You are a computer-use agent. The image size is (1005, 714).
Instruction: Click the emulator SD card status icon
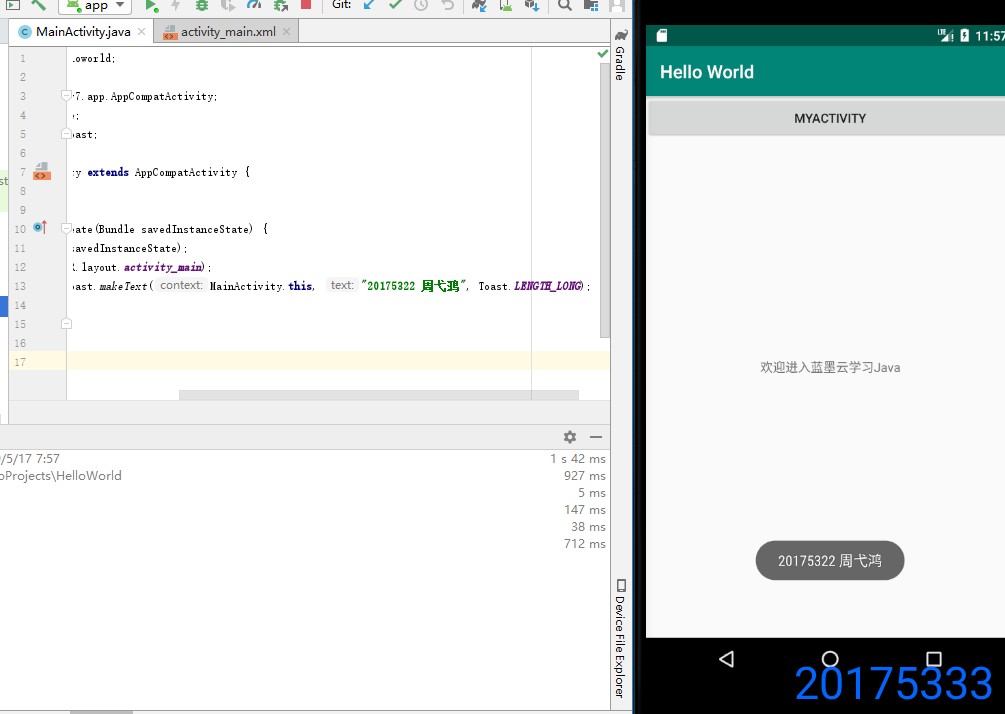(662, 35)
